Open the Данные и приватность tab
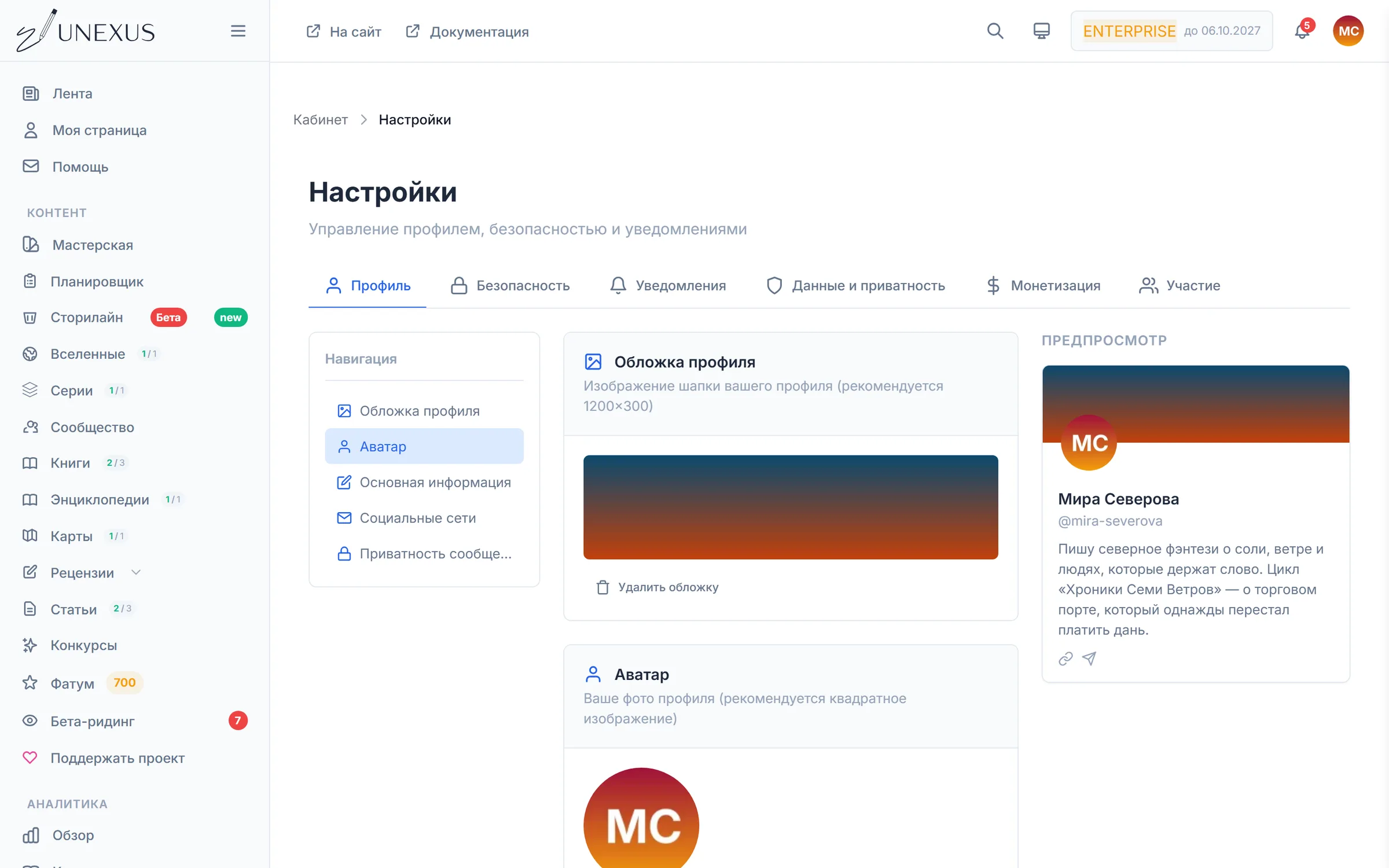The image size is (1389, 868). [855, 285]
